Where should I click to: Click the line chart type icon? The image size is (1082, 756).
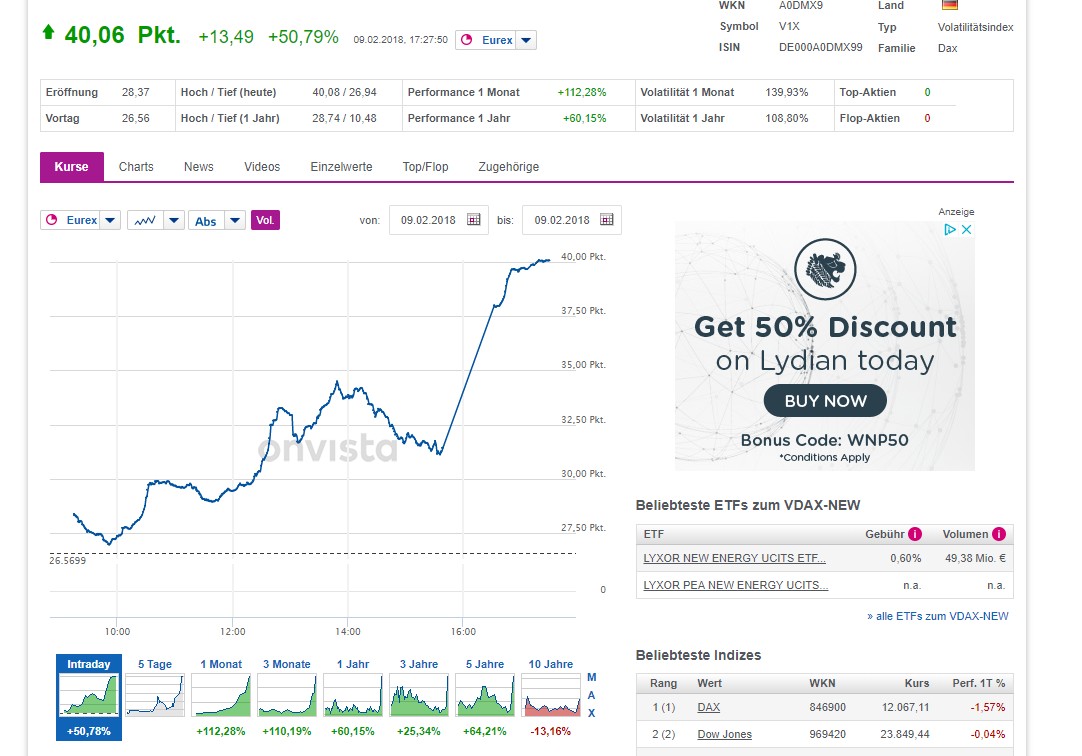coord(144,220)
